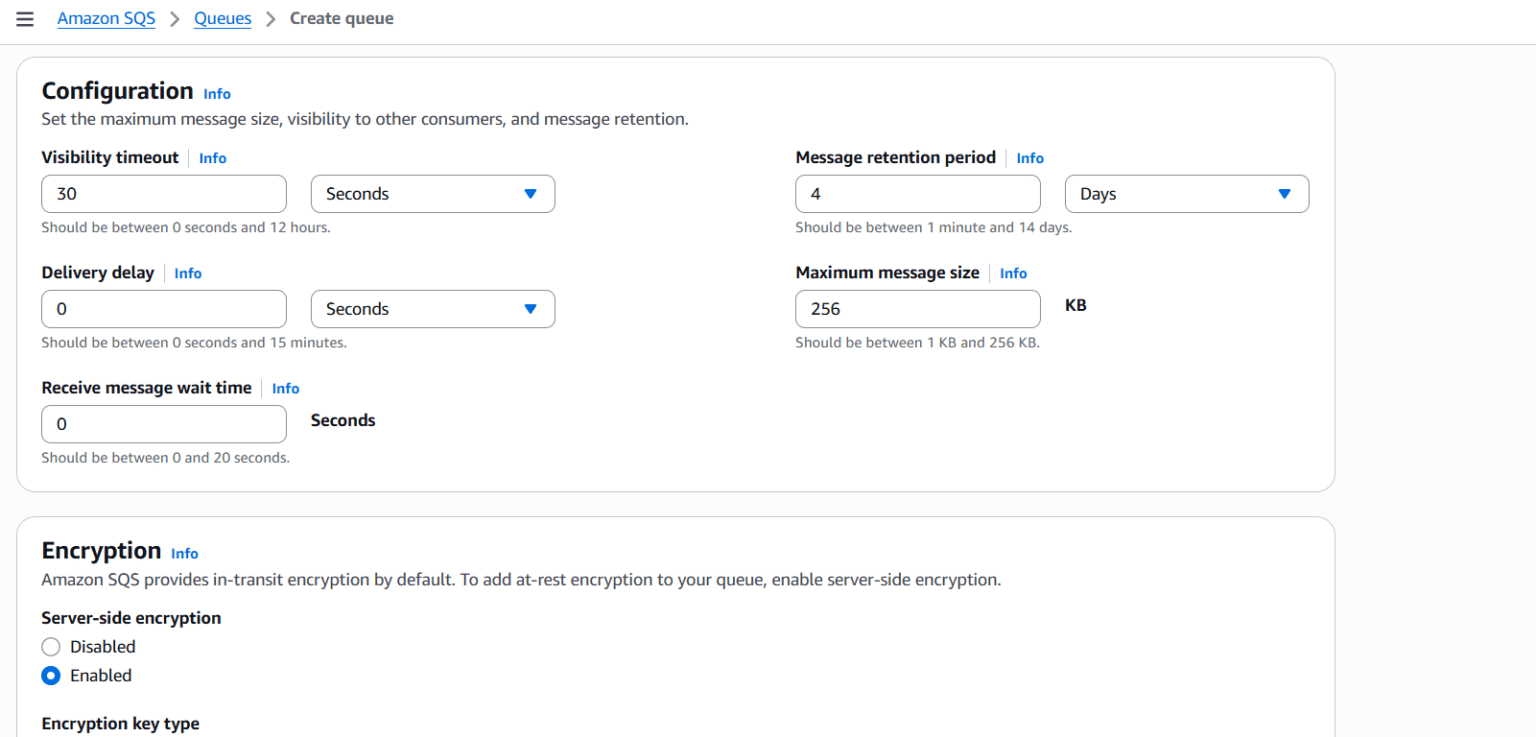
Task: Click the delivery delay value field
Action: [163, 308]
